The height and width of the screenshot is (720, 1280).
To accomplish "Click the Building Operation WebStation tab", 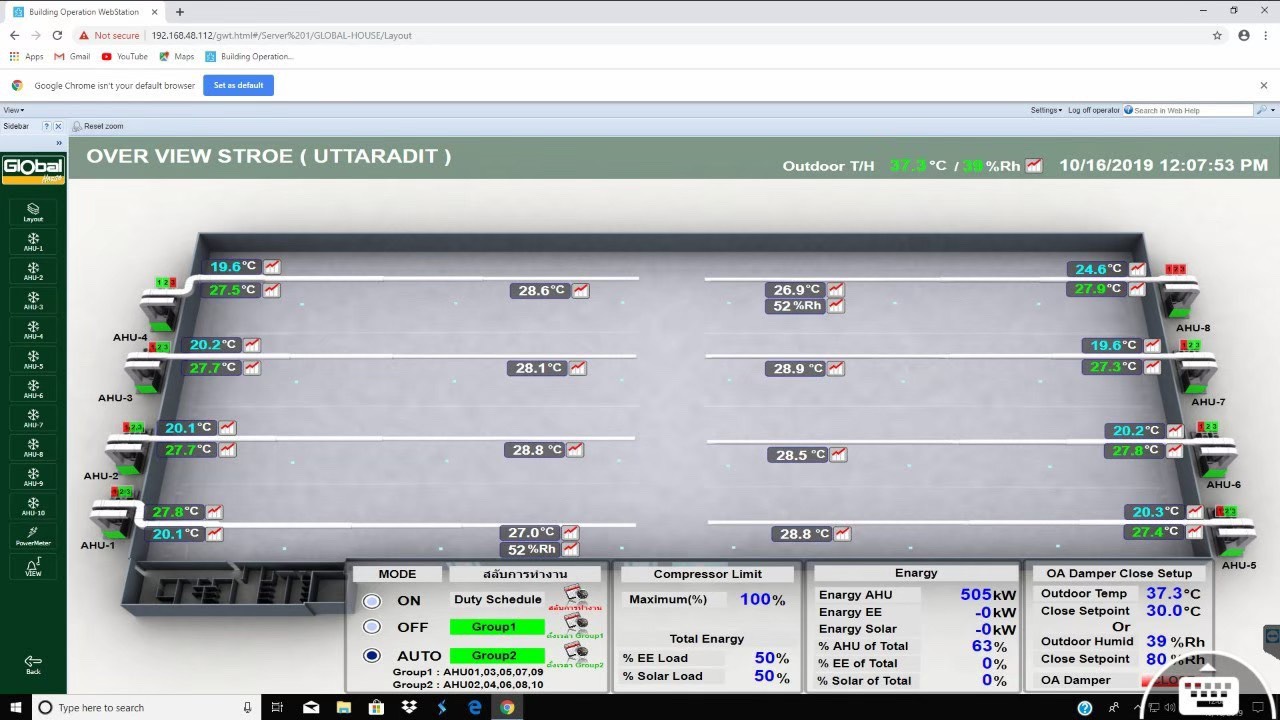I will [x=86, y=12].
